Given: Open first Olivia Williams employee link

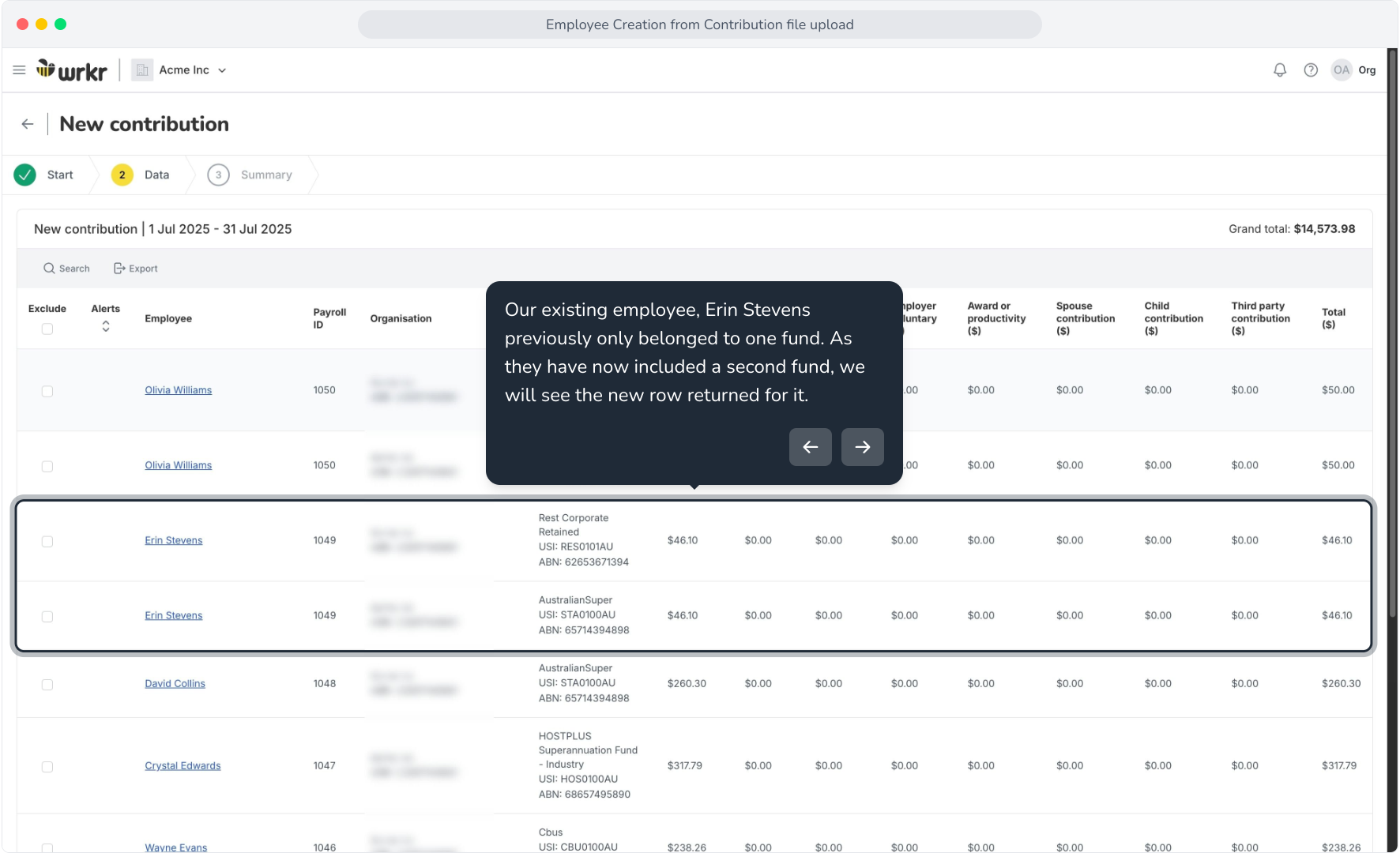Looking at the screenshot, I should [x=179, y=390].
